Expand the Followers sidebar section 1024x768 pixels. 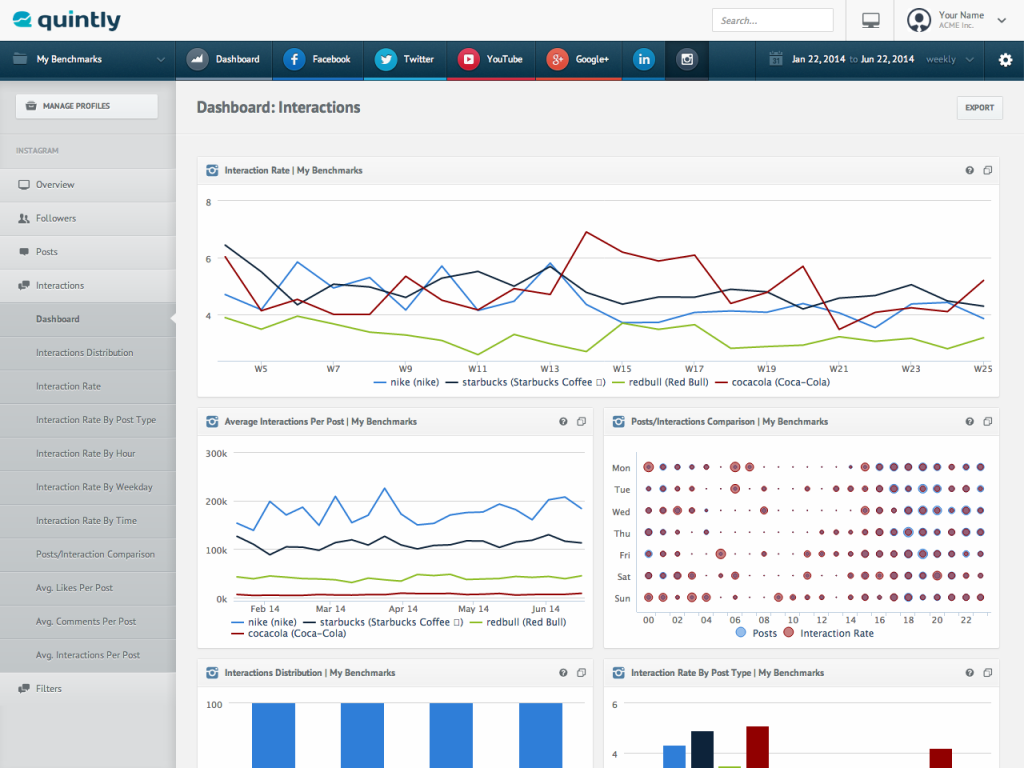[x=88, y=218]
